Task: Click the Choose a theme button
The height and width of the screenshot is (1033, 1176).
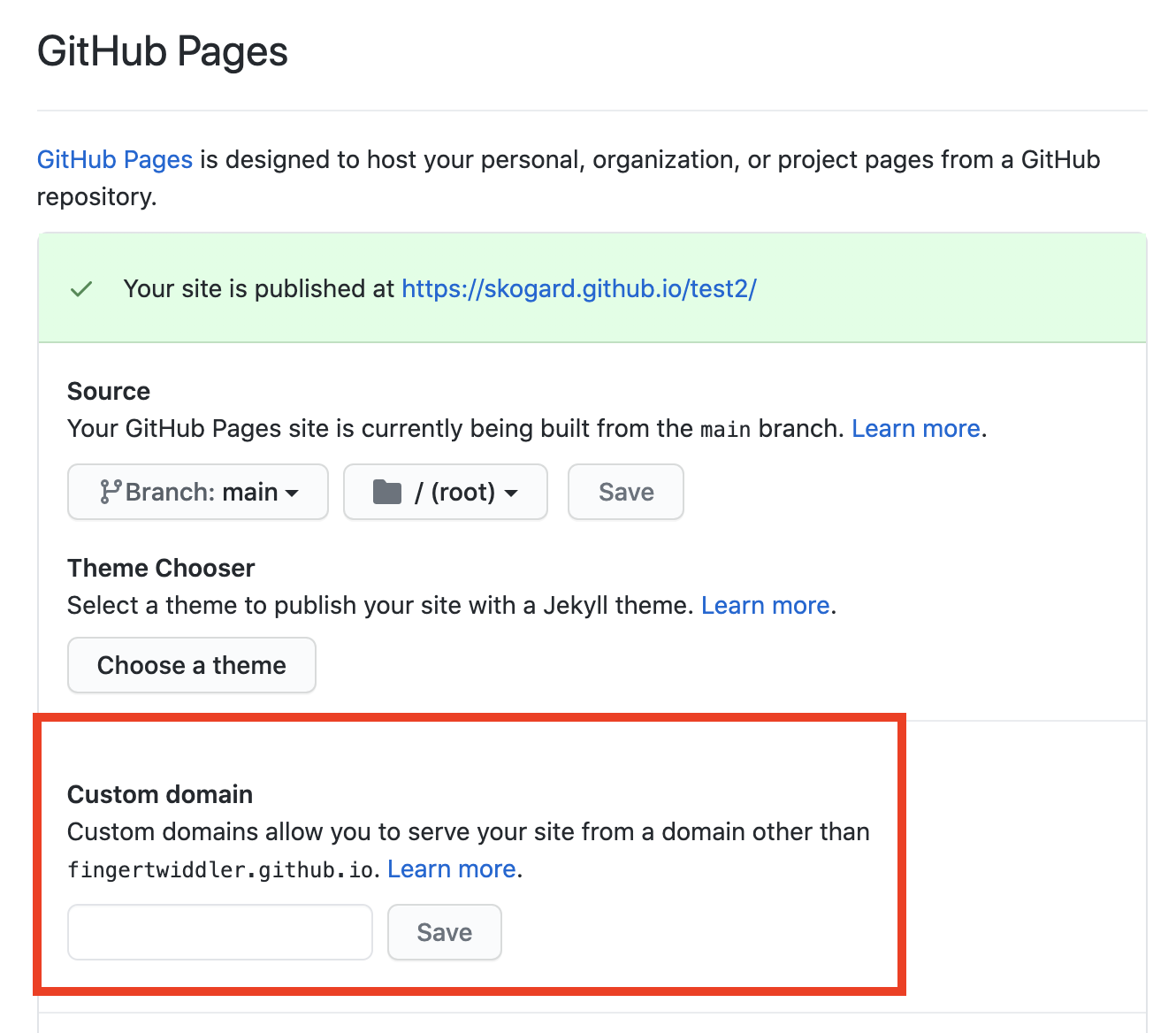Action: [192, 665]
